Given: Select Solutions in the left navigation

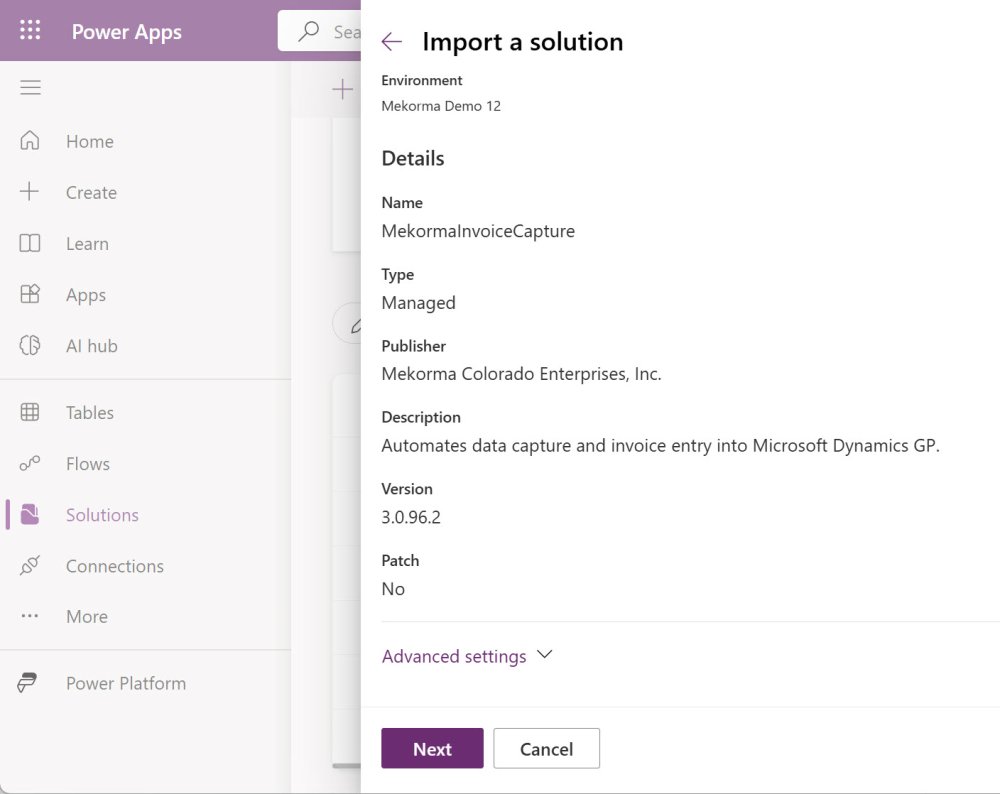Looking at the screenshot, I should (x=102, y=515).
